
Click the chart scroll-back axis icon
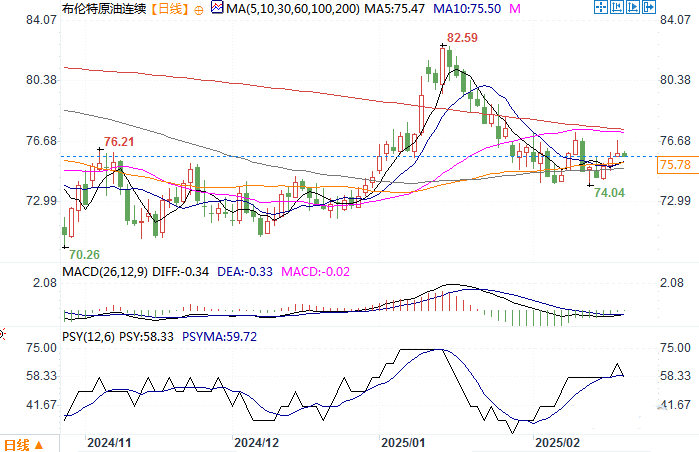[x=617, y=7]
